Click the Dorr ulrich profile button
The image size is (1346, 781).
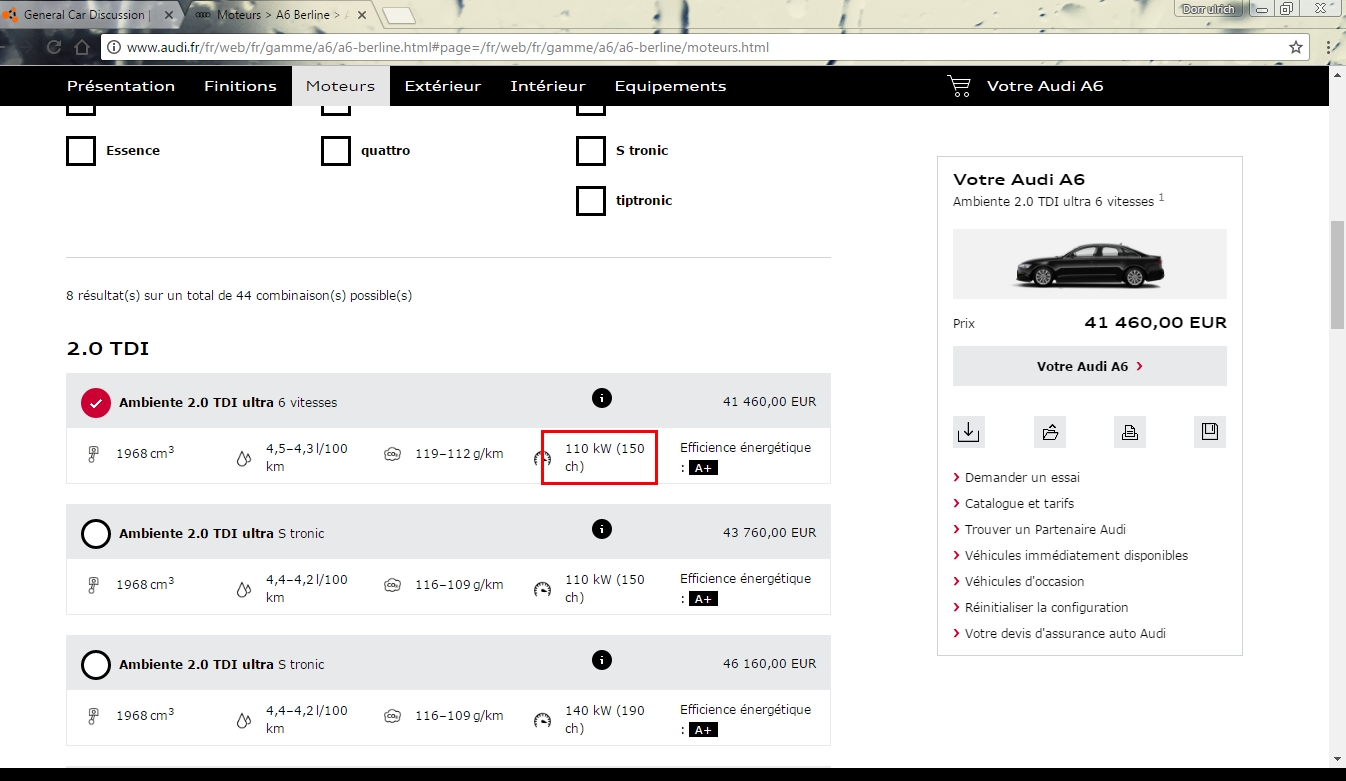[x=1209, y=9]
